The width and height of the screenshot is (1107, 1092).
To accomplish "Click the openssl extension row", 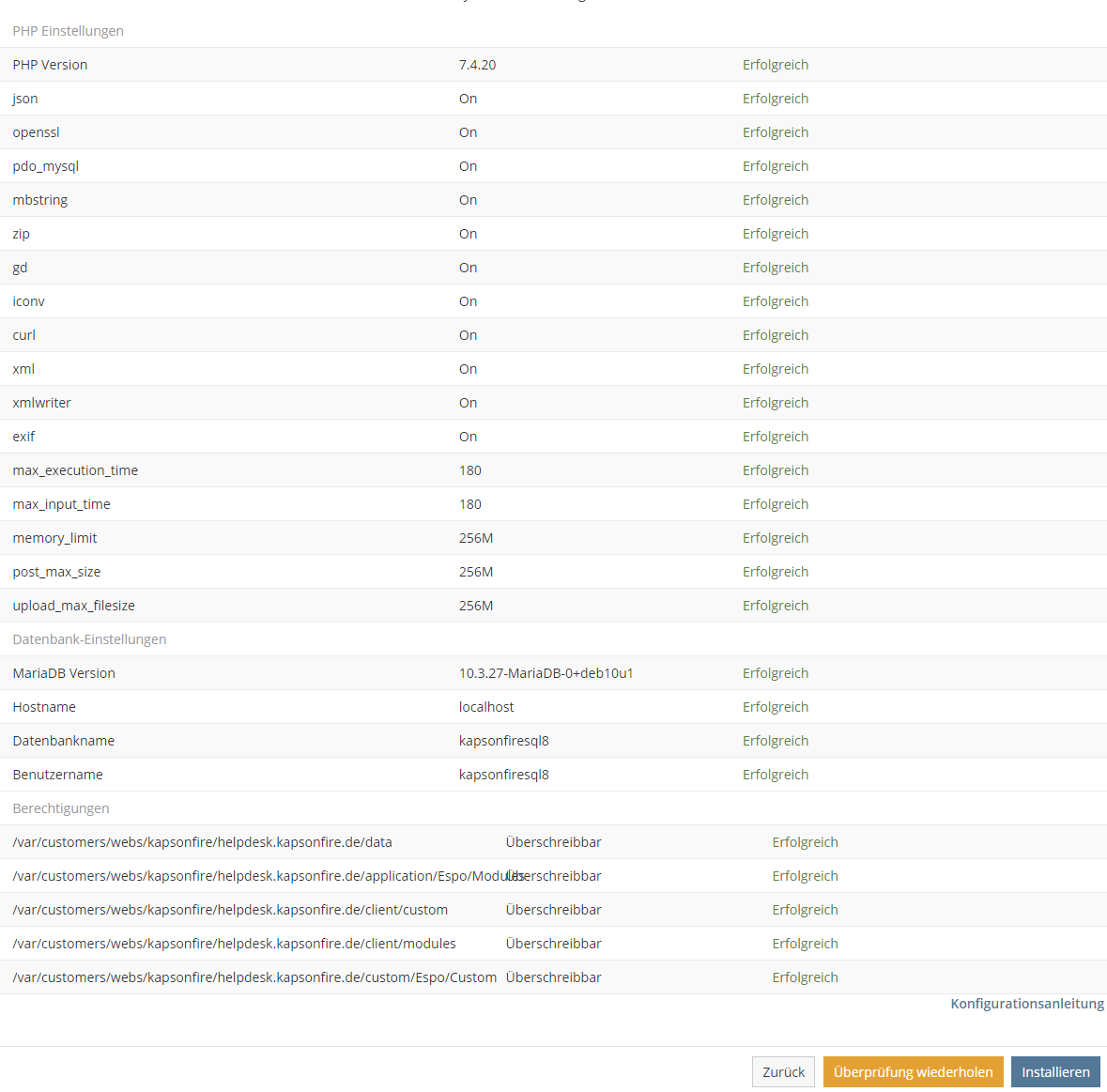I will tap(36, 131).
